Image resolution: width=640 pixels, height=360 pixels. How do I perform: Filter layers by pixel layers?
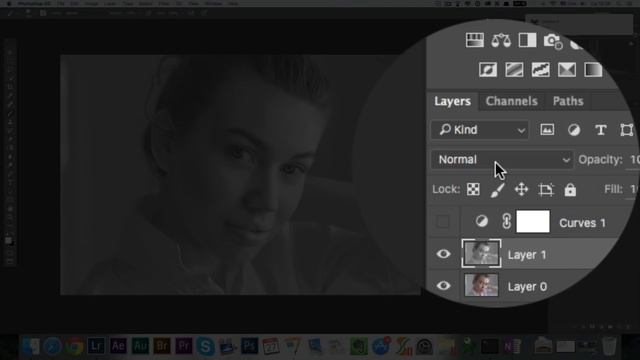(x=547, y=130)
